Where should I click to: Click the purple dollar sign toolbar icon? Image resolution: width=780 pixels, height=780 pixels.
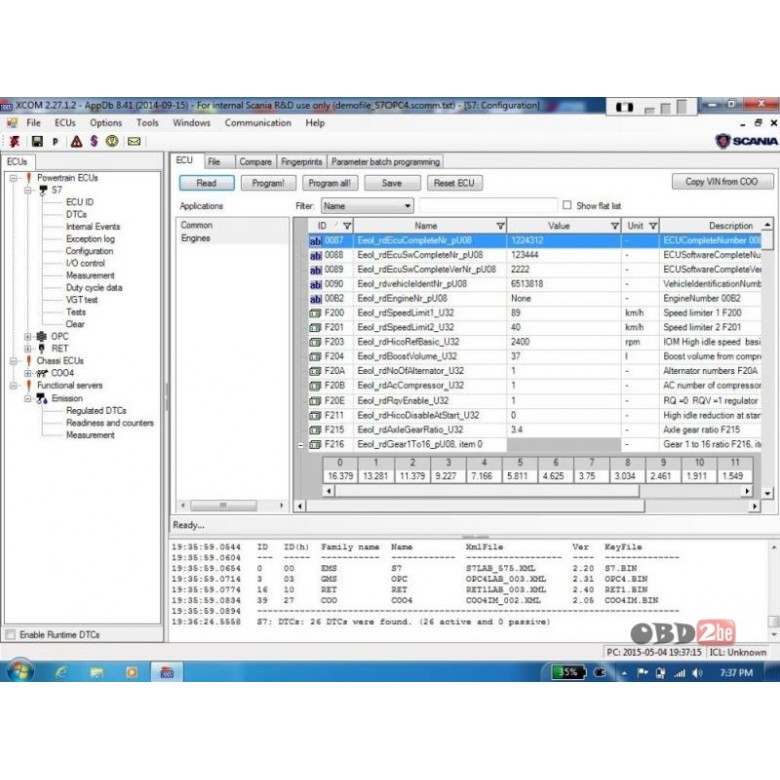pos(94,141)
